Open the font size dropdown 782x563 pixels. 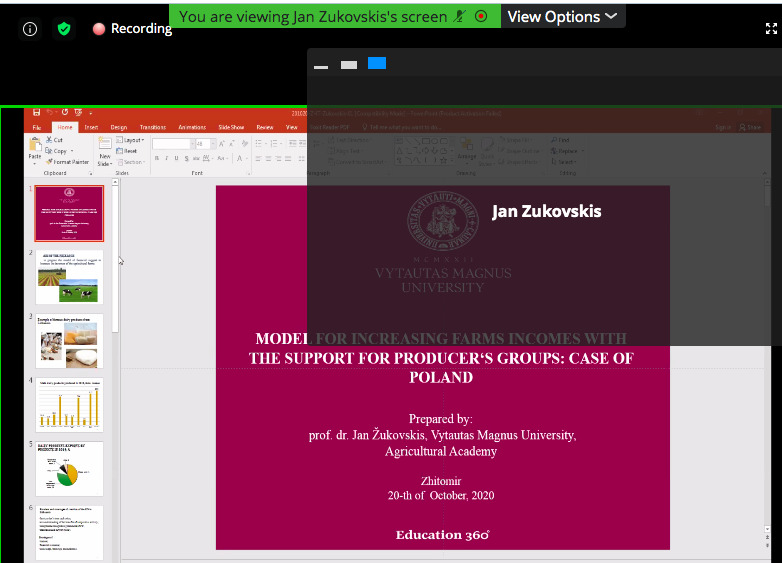(213, 144)
